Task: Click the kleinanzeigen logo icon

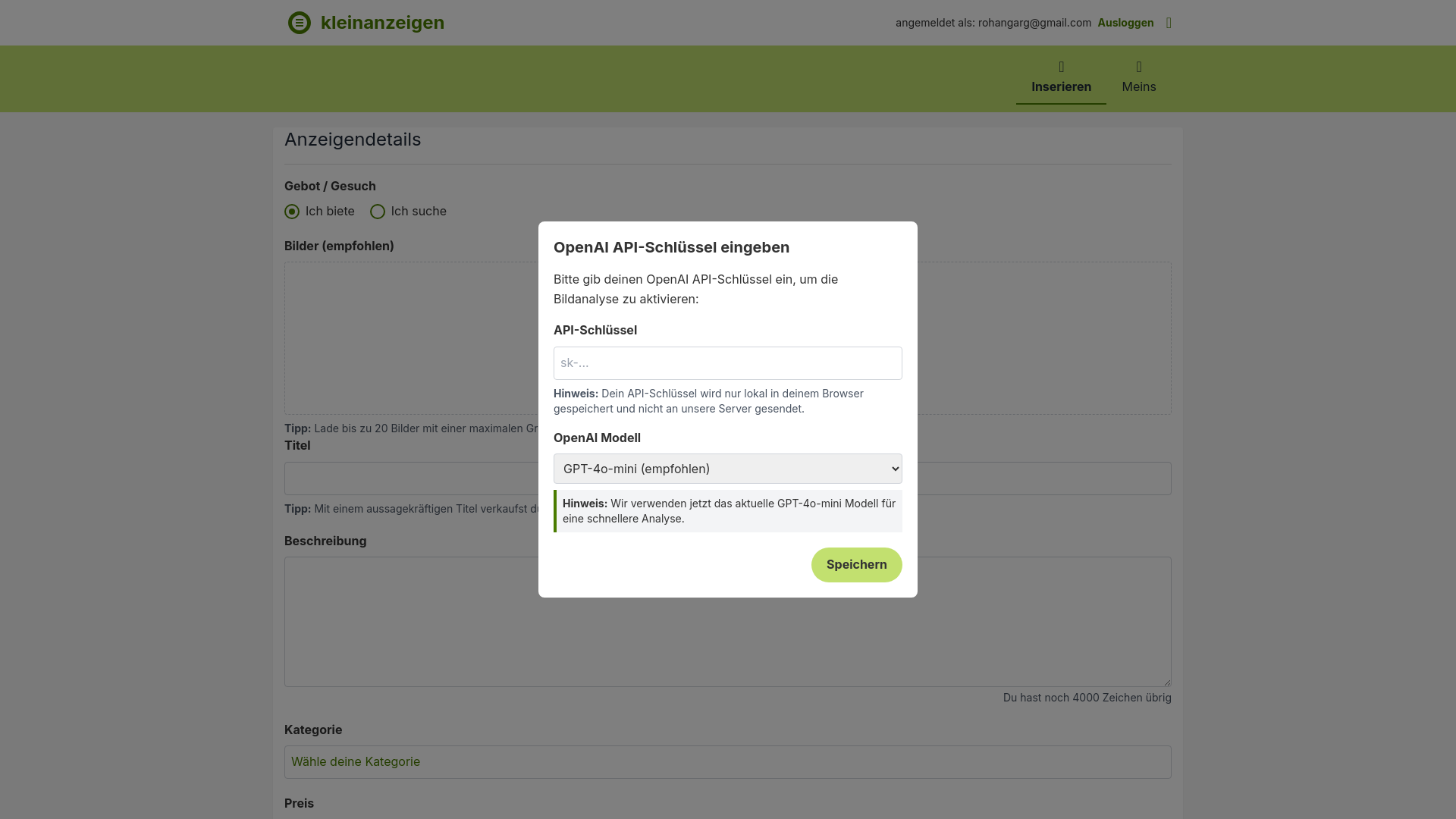Action: coord(300,23)
